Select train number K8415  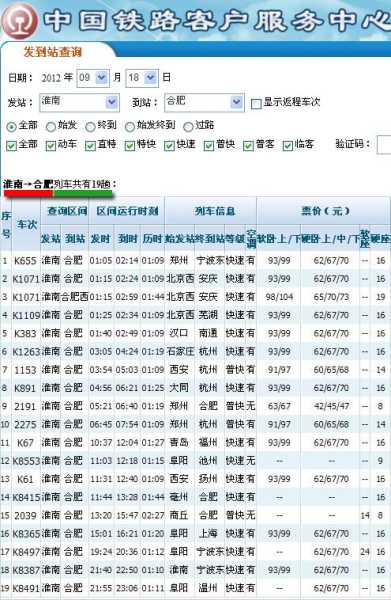[26, 497]
